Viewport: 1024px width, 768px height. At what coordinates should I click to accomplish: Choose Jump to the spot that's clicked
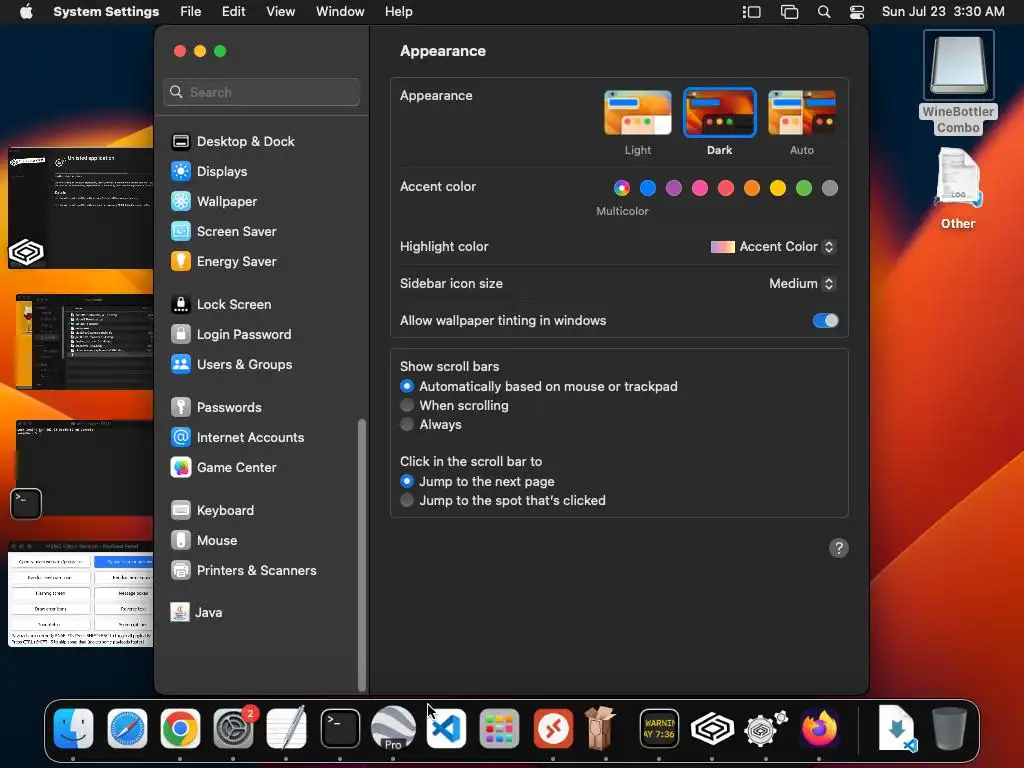[x=407, y=500]
